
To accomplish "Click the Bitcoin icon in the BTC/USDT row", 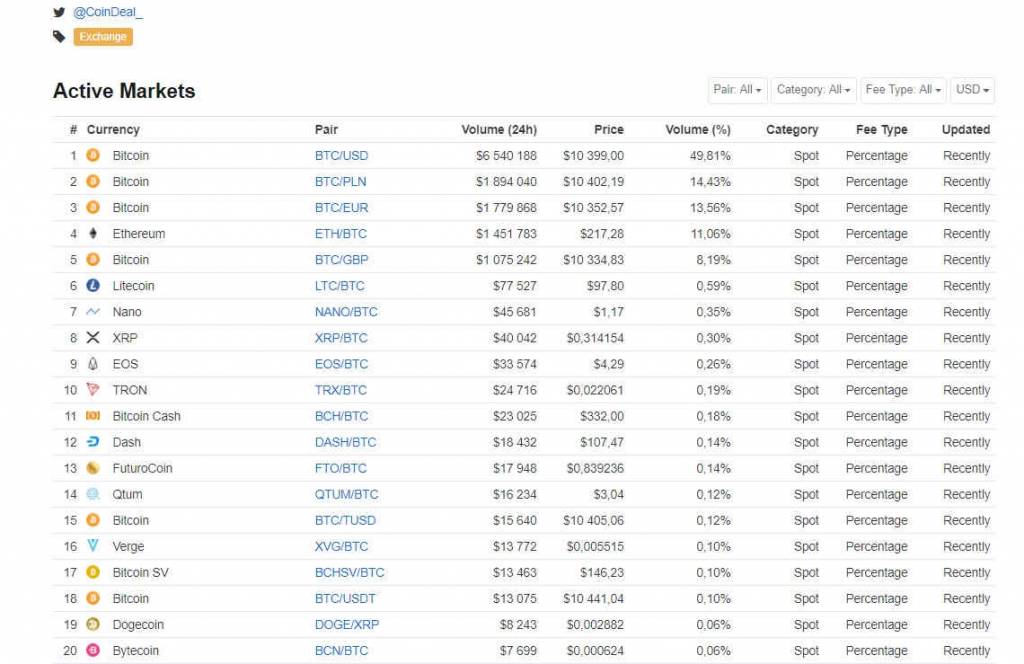I will pos(93,599).
